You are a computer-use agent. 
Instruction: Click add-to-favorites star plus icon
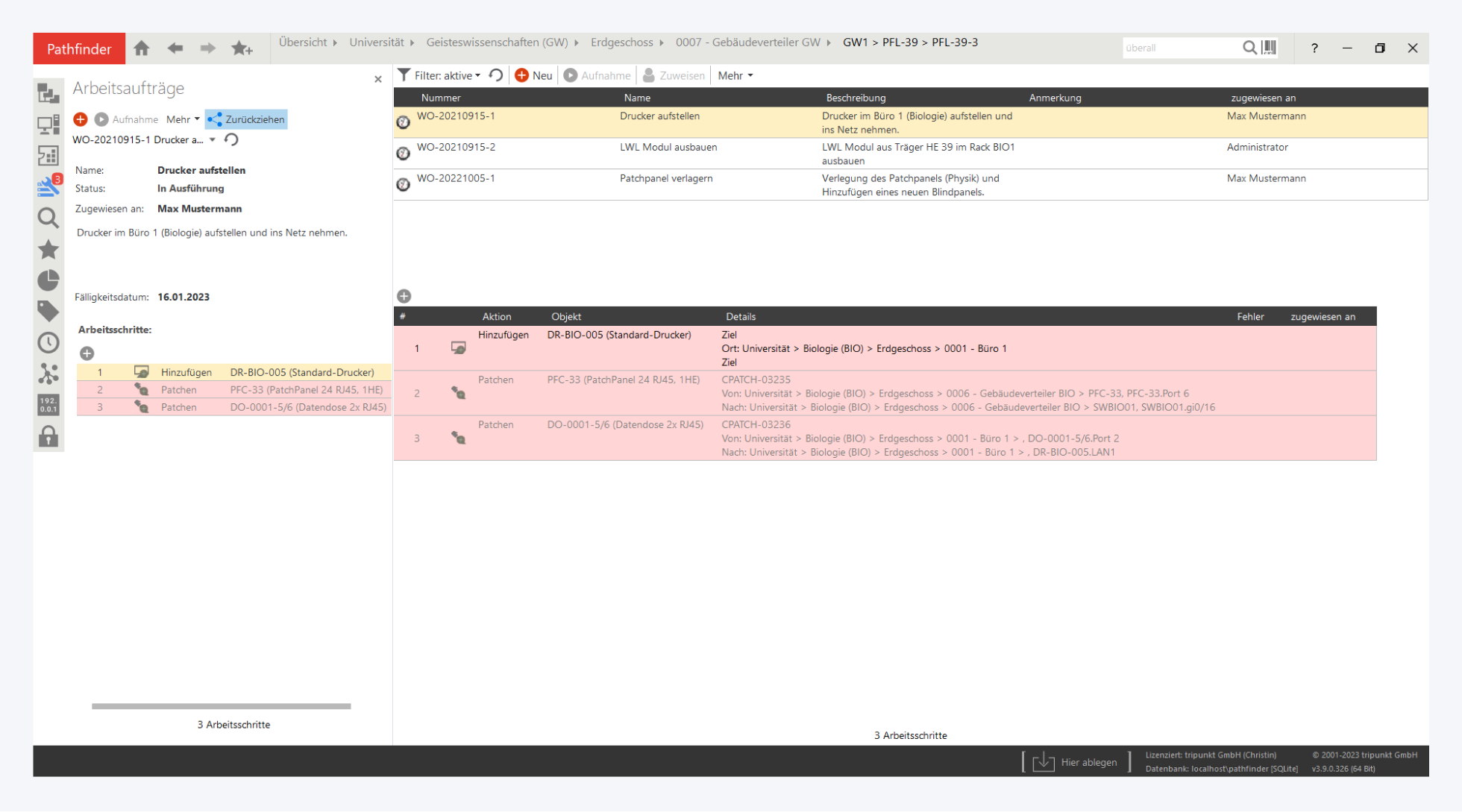coord(242,48)
